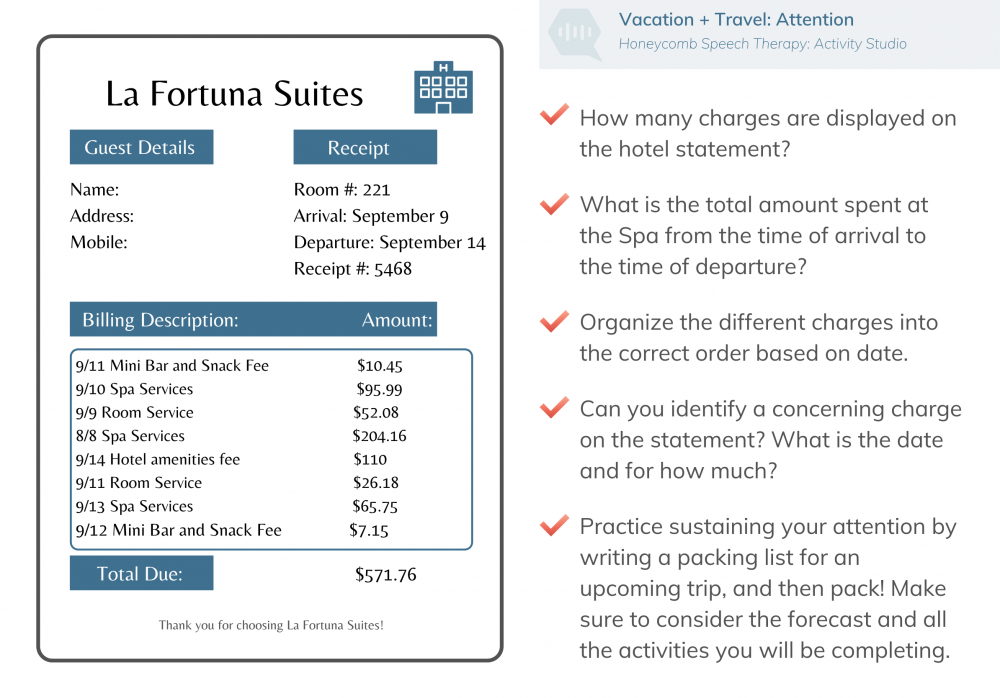The image size is (1000, 698).
Task: Click the Billing Description header bar
Action: pos(253,319)
